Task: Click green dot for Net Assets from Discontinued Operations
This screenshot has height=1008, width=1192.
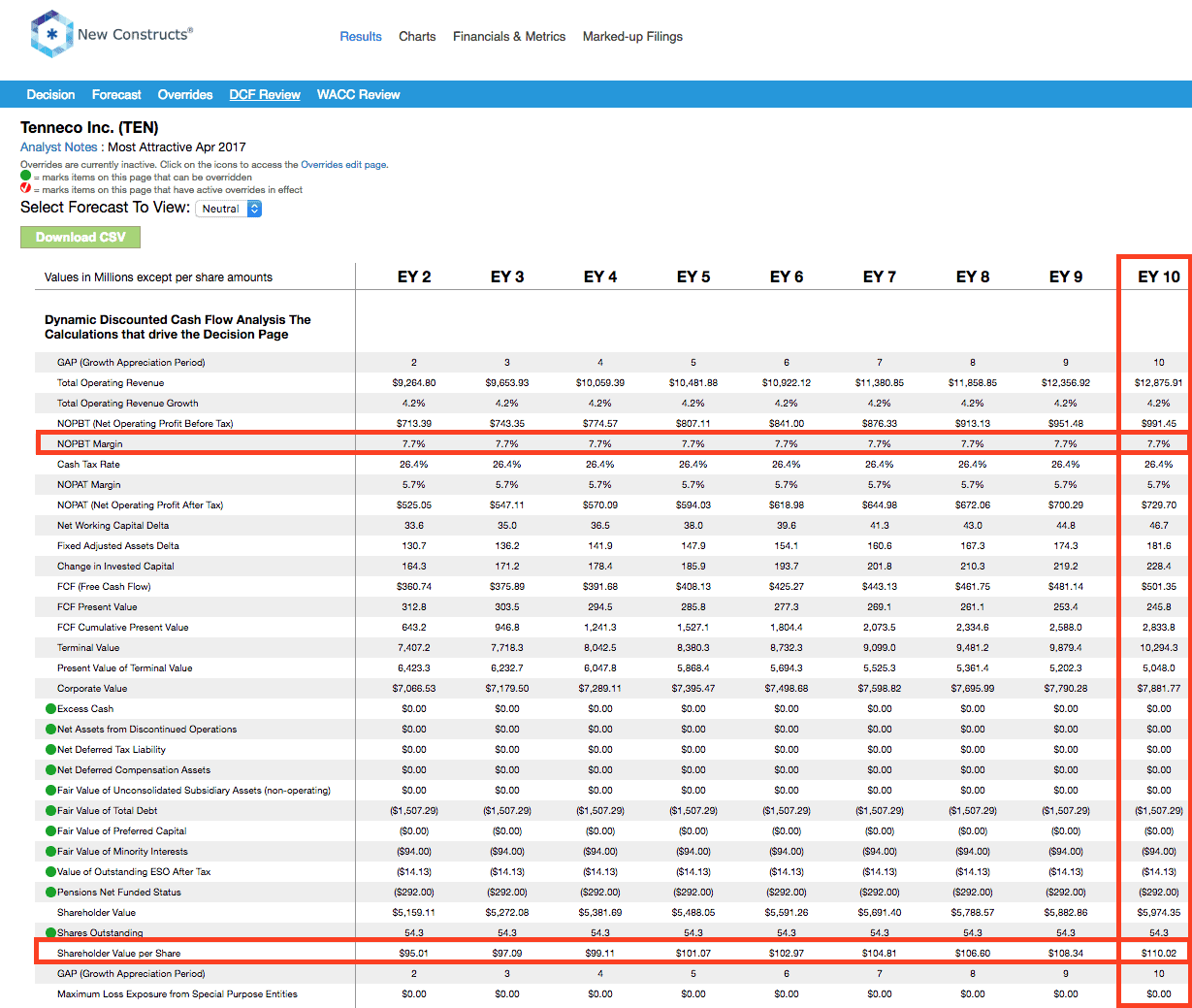Action: pyautogui.click(x=50, y=730)
